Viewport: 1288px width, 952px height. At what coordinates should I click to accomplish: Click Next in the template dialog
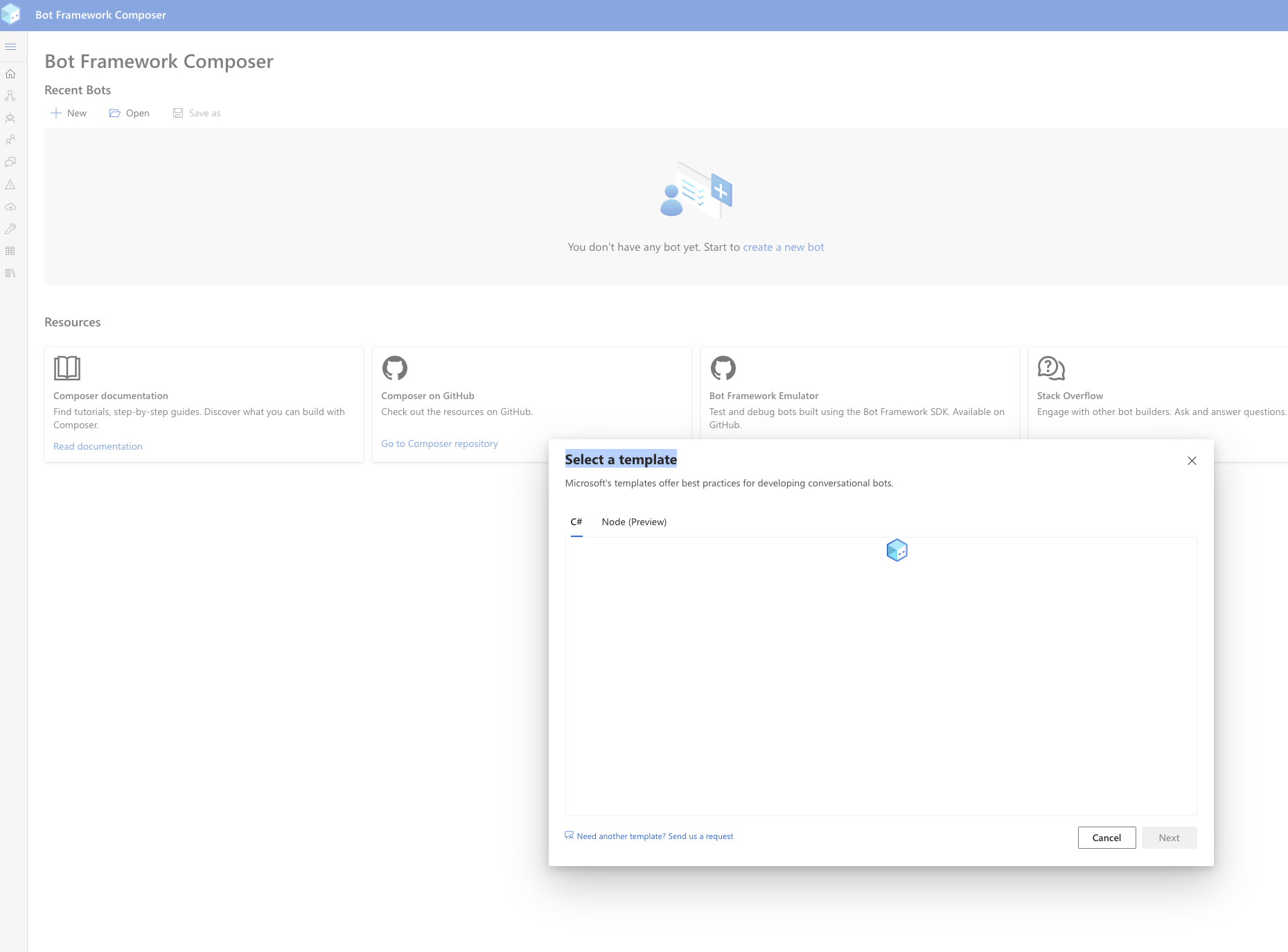click(1169, 838)
